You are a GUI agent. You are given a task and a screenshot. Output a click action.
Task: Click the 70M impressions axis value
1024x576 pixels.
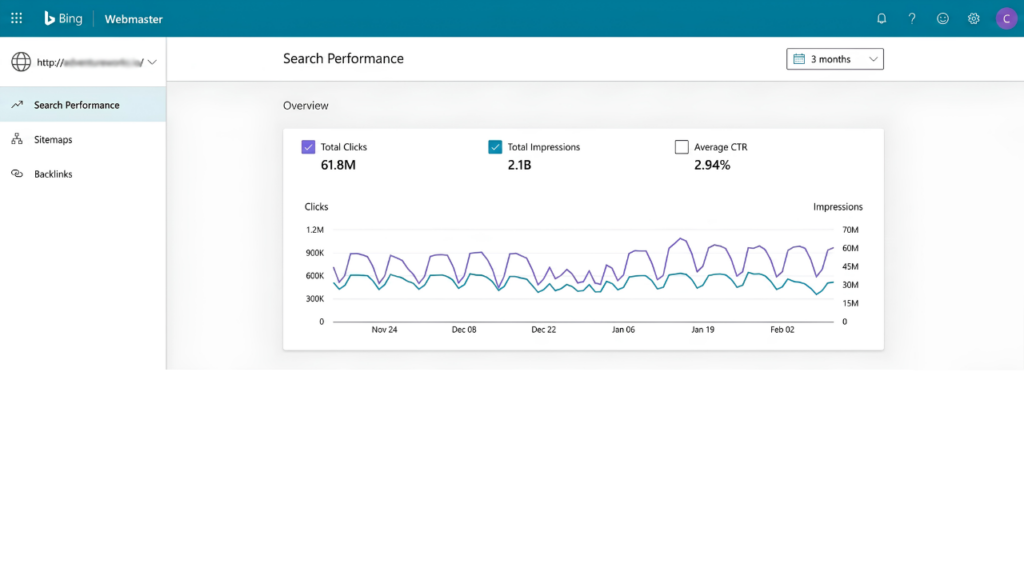click(x=850, y=230)
